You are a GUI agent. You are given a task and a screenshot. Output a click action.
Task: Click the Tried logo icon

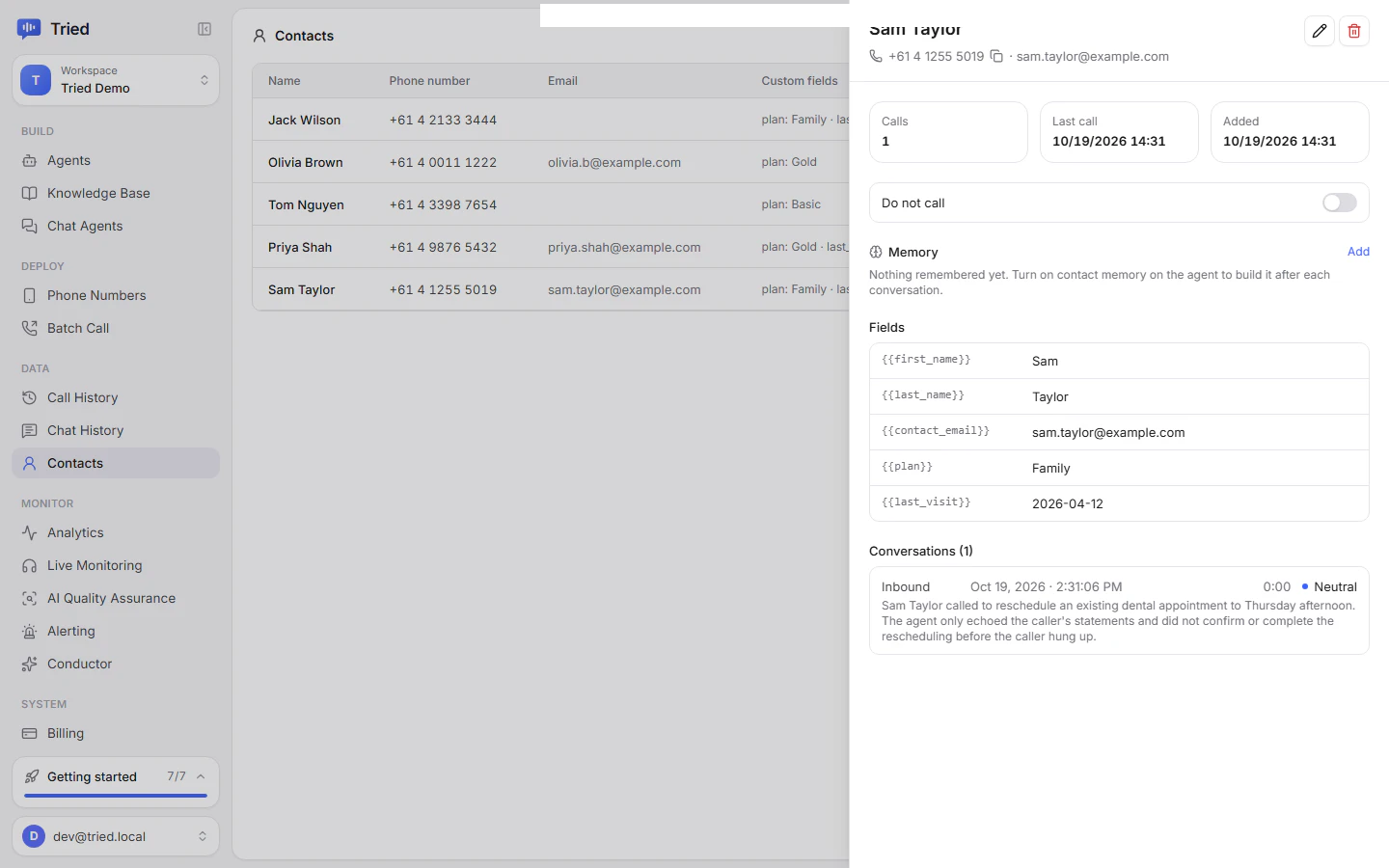(29, 29)
